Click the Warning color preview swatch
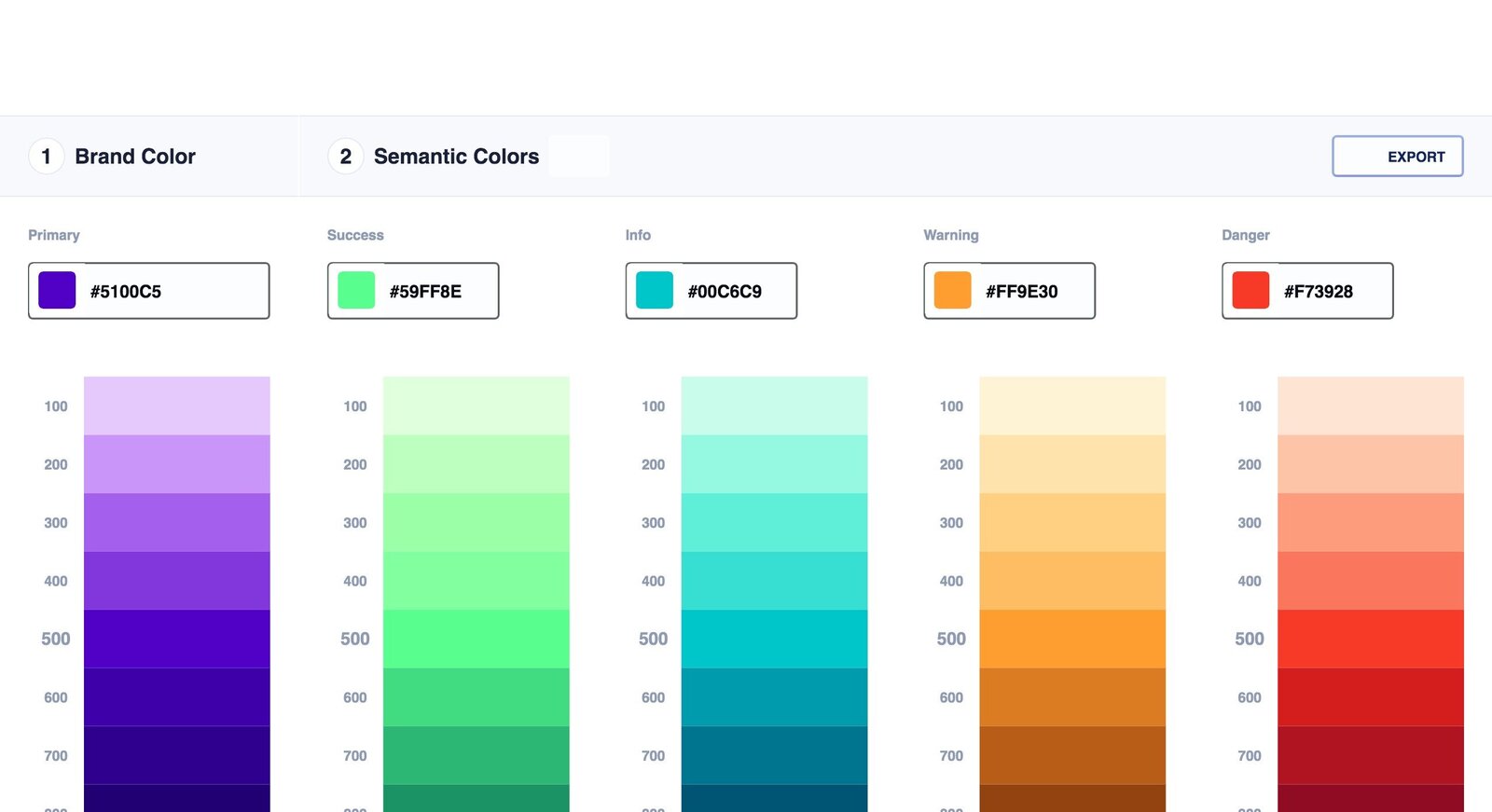The height and width of the screenshot is (812, 1492). (x=953, y=291)
